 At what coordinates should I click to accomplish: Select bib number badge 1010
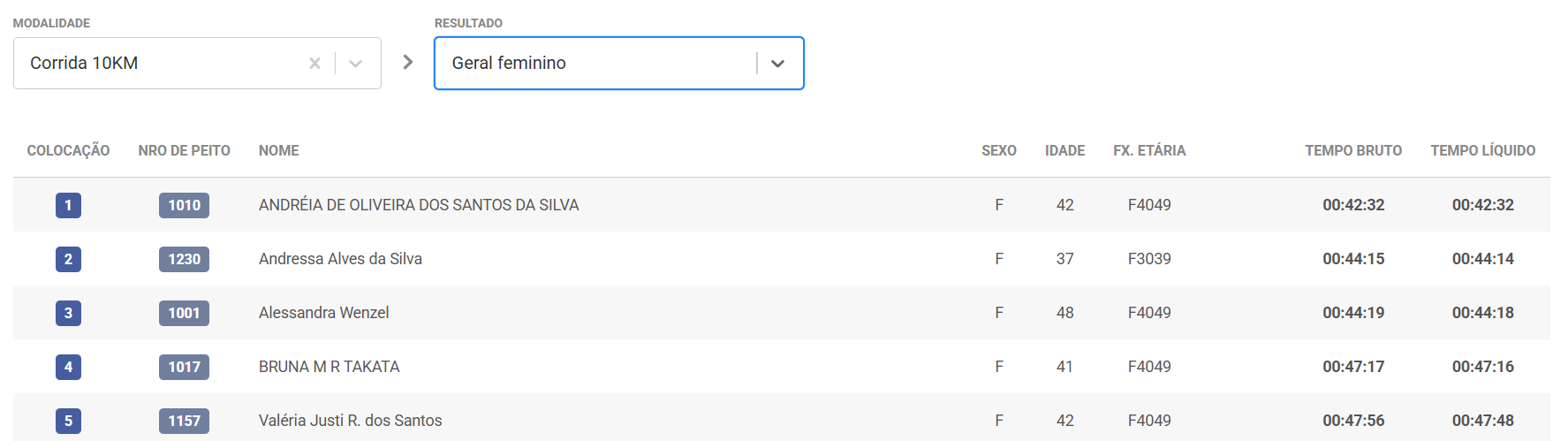(x=184, y=205)
